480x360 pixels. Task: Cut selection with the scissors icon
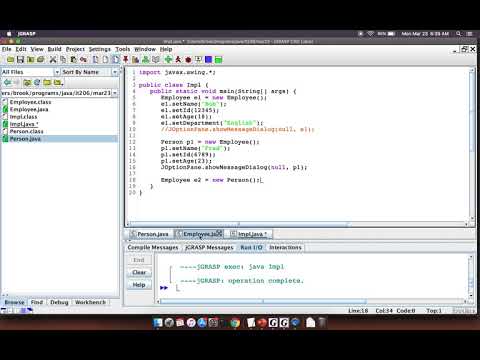[x=53, y=60]
